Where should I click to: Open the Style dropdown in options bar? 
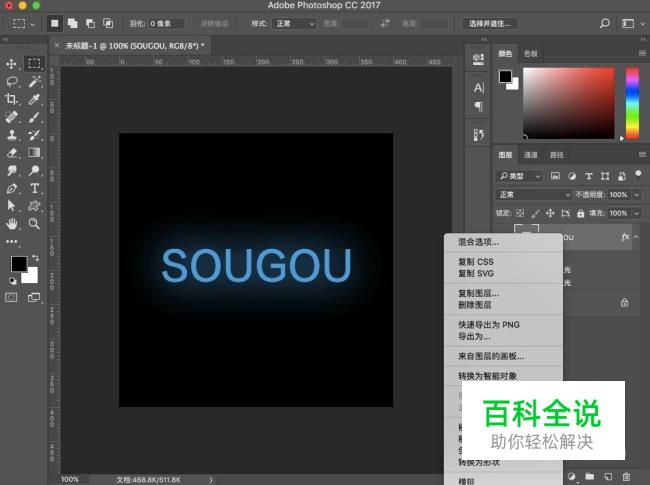pos(294,24)
